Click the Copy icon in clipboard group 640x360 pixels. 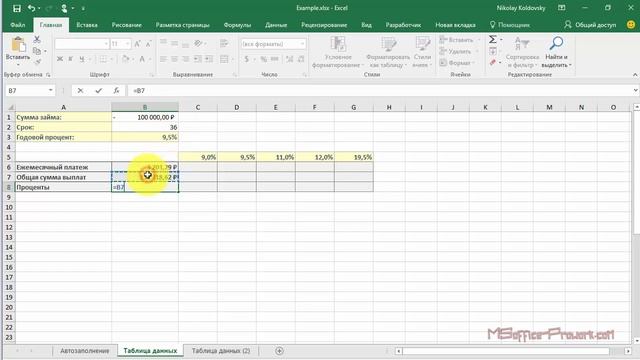[37, 51]
